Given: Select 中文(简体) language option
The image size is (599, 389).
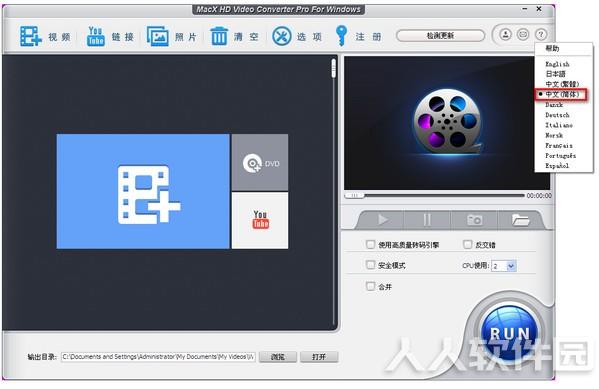Looking at the screenshot, I should pos(562,94).
